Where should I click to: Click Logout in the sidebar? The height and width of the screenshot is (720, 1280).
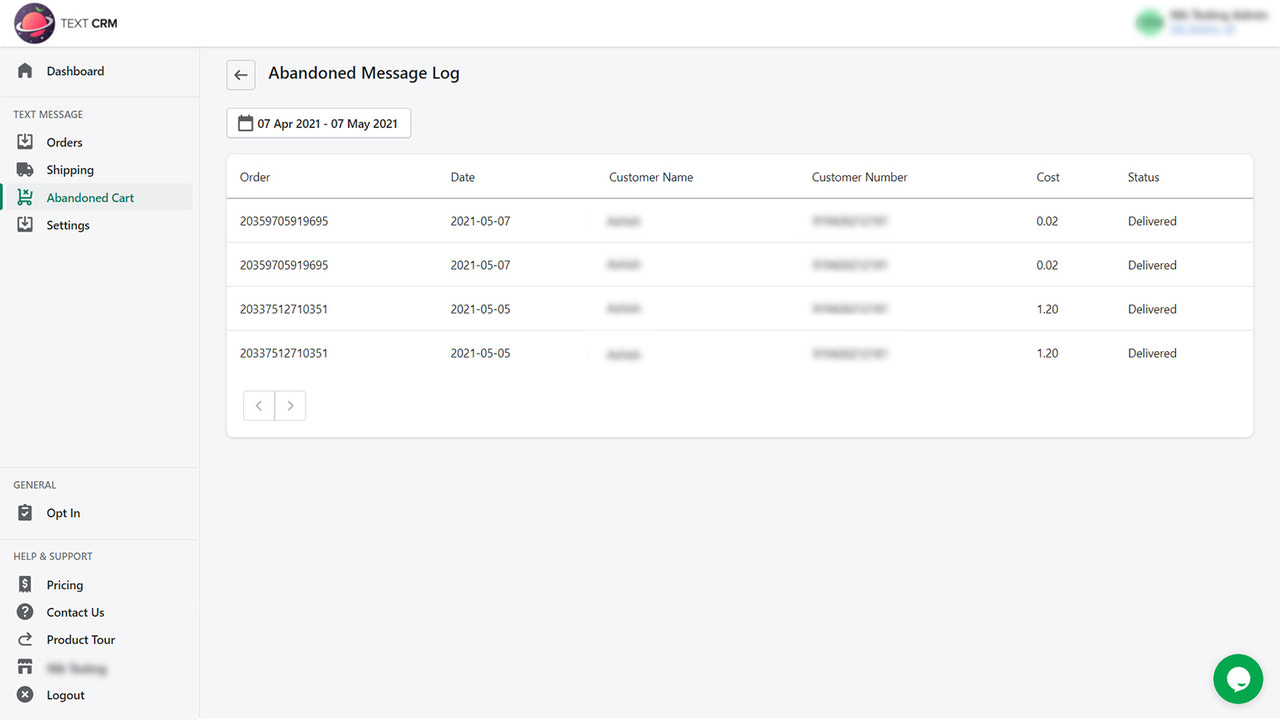pyautogui.click(x=65, y=695)
